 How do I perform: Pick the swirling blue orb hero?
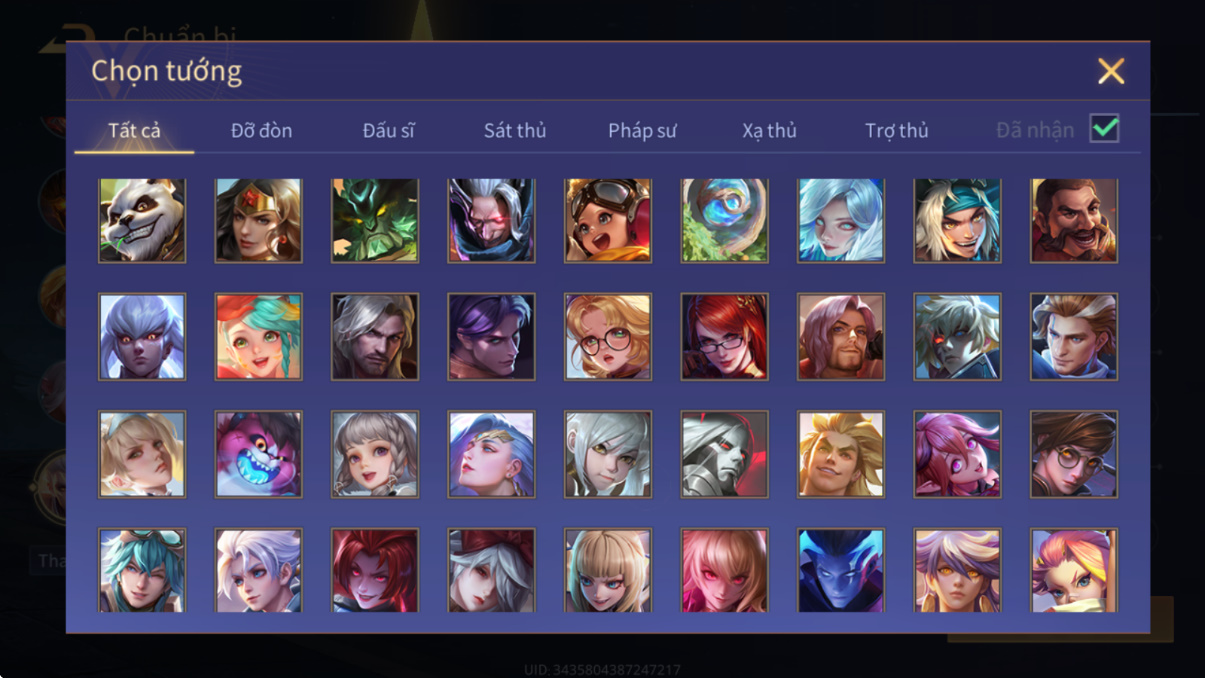[x=724, y=220]
